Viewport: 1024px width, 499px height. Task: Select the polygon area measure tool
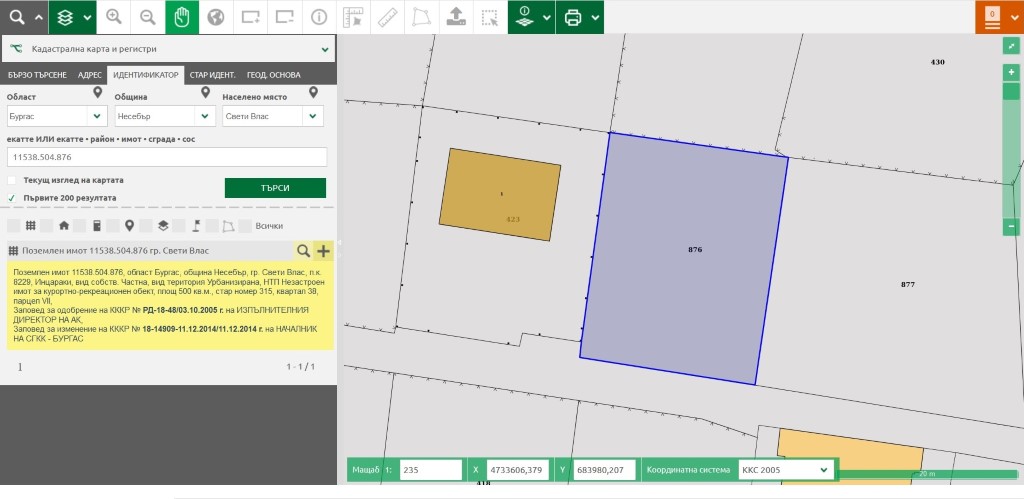(x=420, y=17)
